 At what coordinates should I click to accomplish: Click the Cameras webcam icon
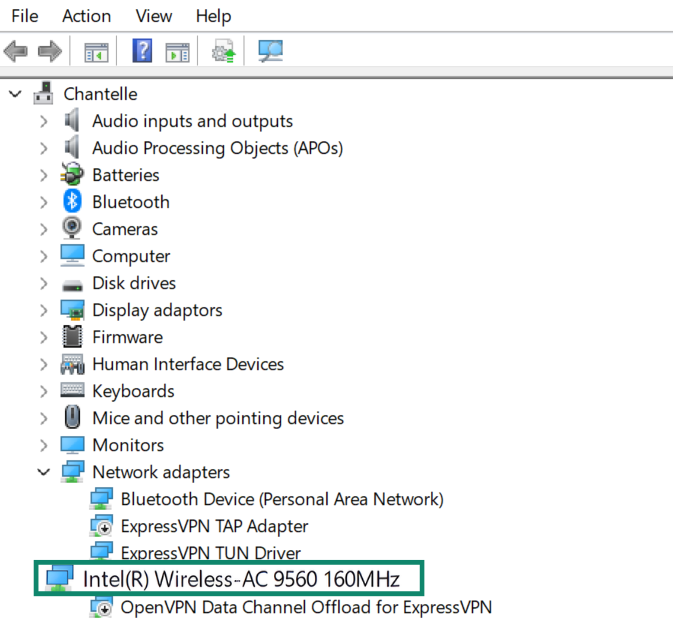click(72, 228)
